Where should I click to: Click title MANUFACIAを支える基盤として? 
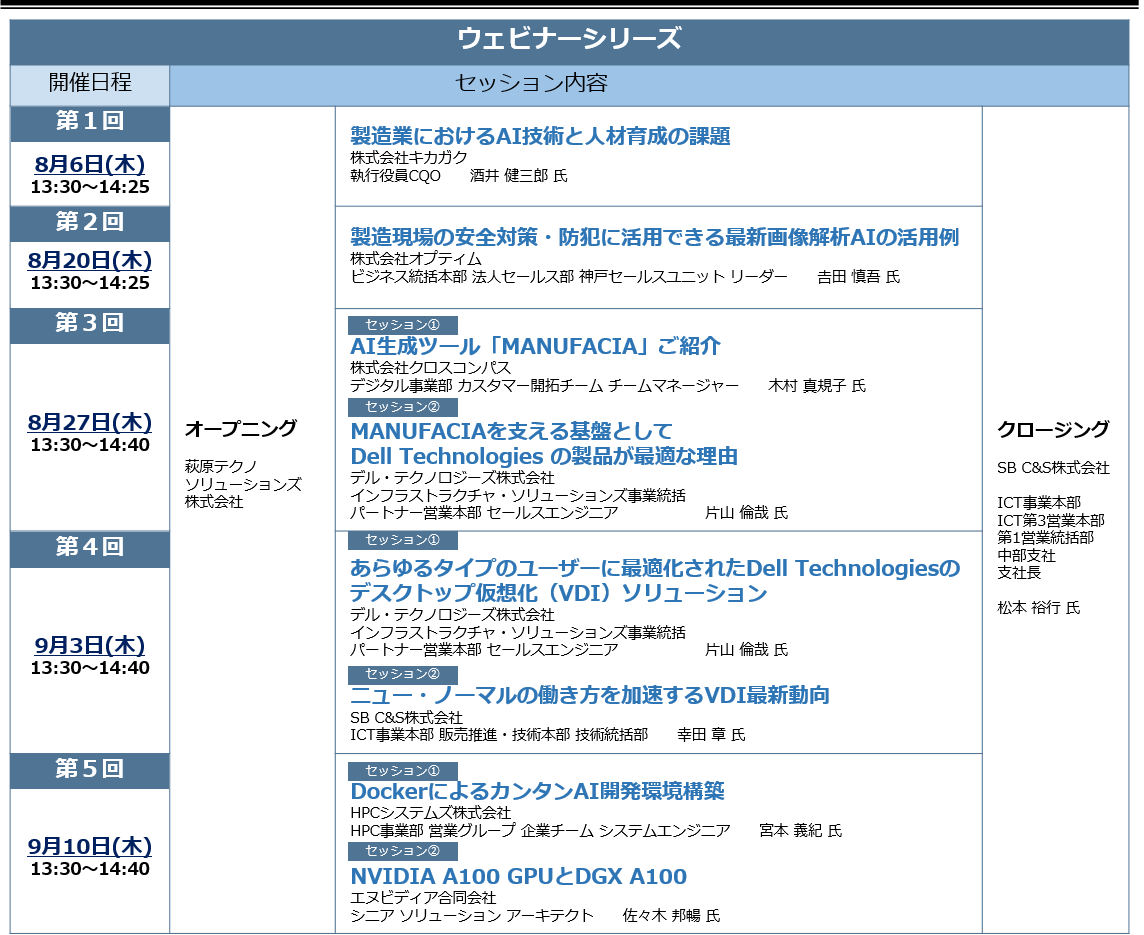[x=511, y=431]
